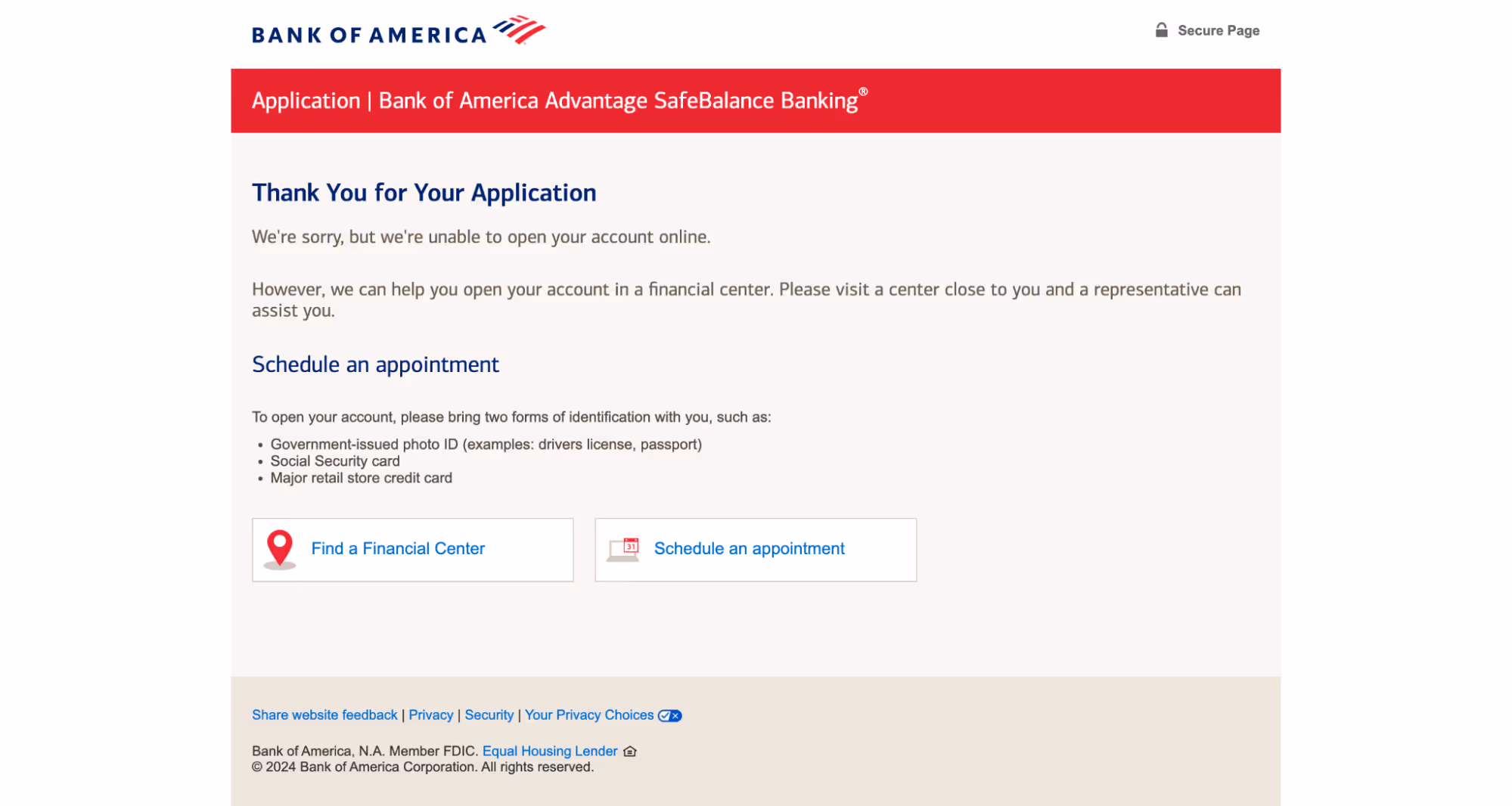
Task: Click the red location pin icon
Action: tap(281, 548)
